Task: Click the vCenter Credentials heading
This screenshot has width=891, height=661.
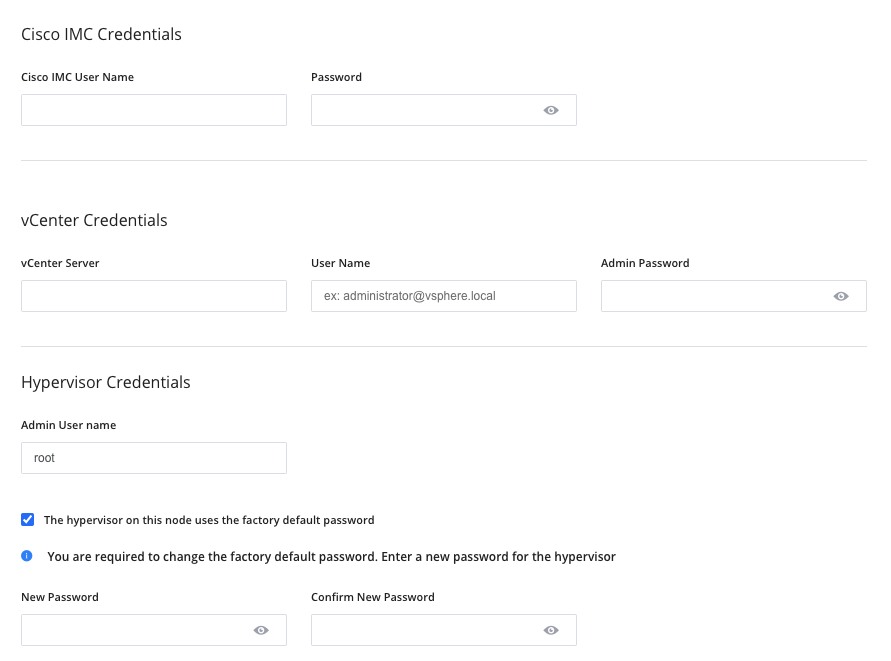Action: [94, 220]
